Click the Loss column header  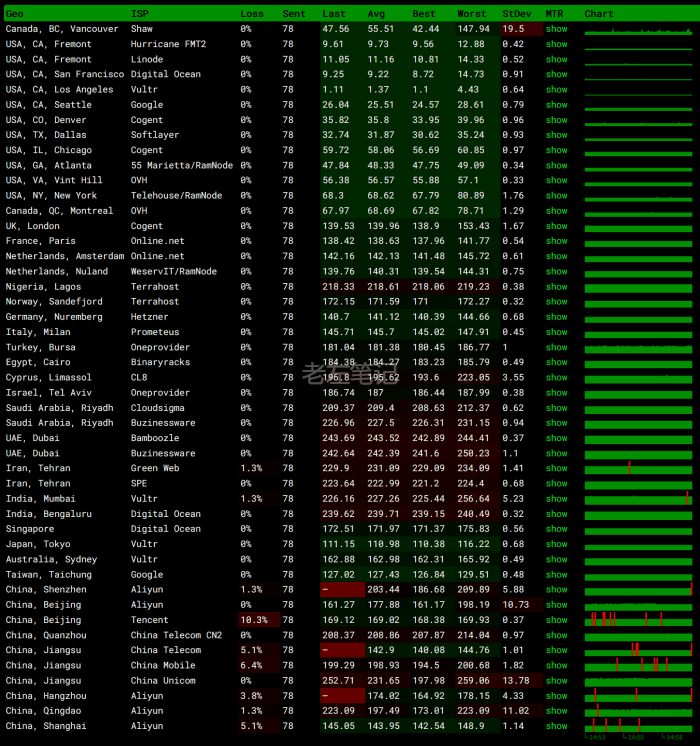click(x=252, y=14)
